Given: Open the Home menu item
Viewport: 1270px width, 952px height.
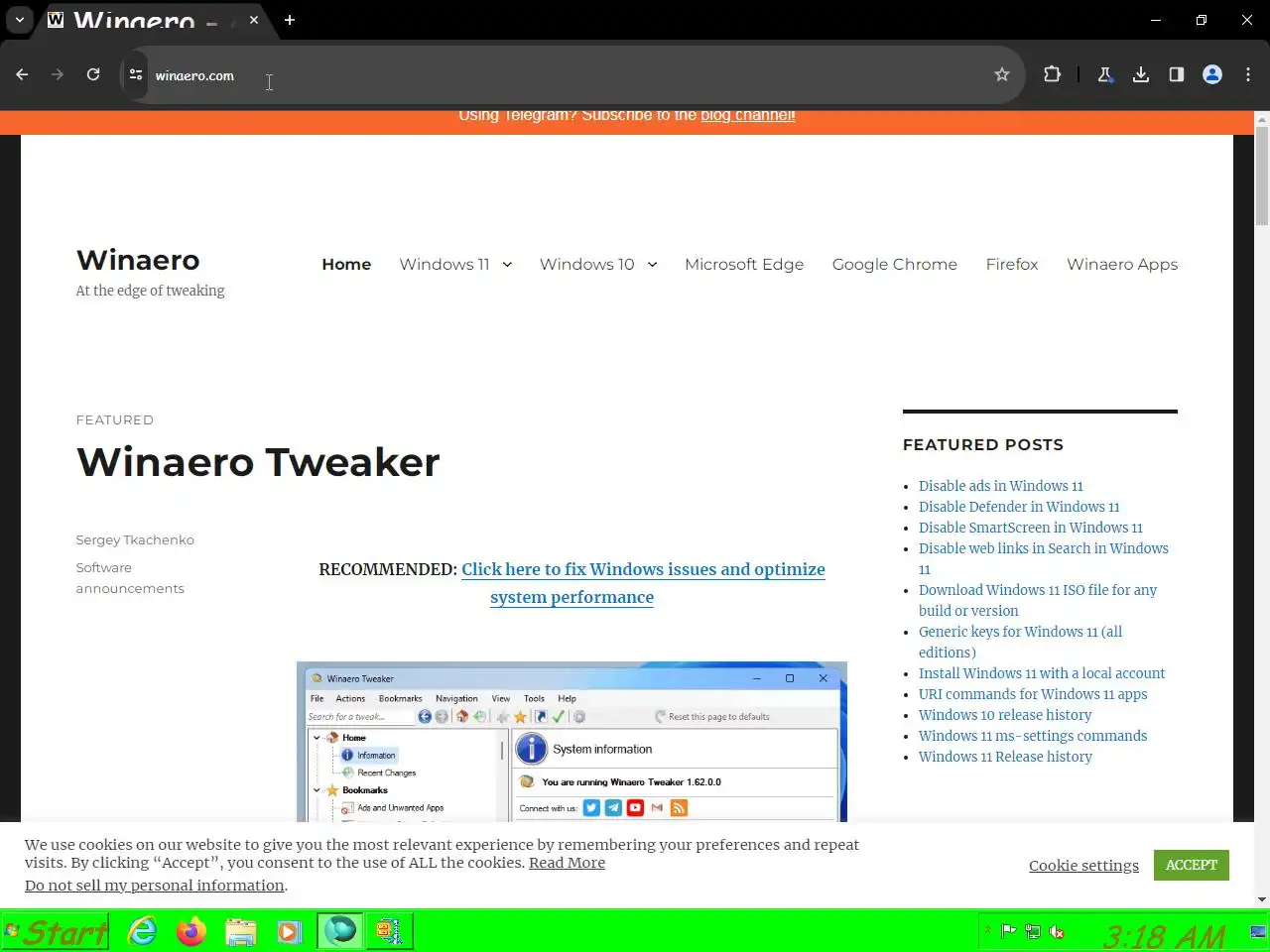Looking at the screenshot, I should 346,264.
